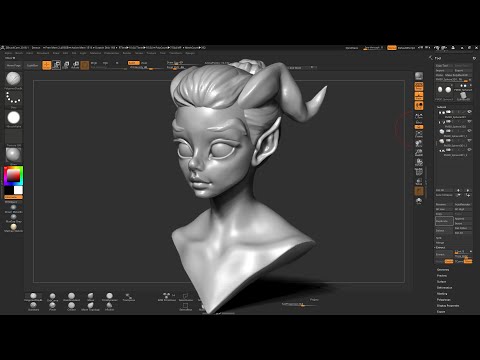This screenshot has height=360, width=480.
Task: Open the white circle alpha selector
Action: 13,117
